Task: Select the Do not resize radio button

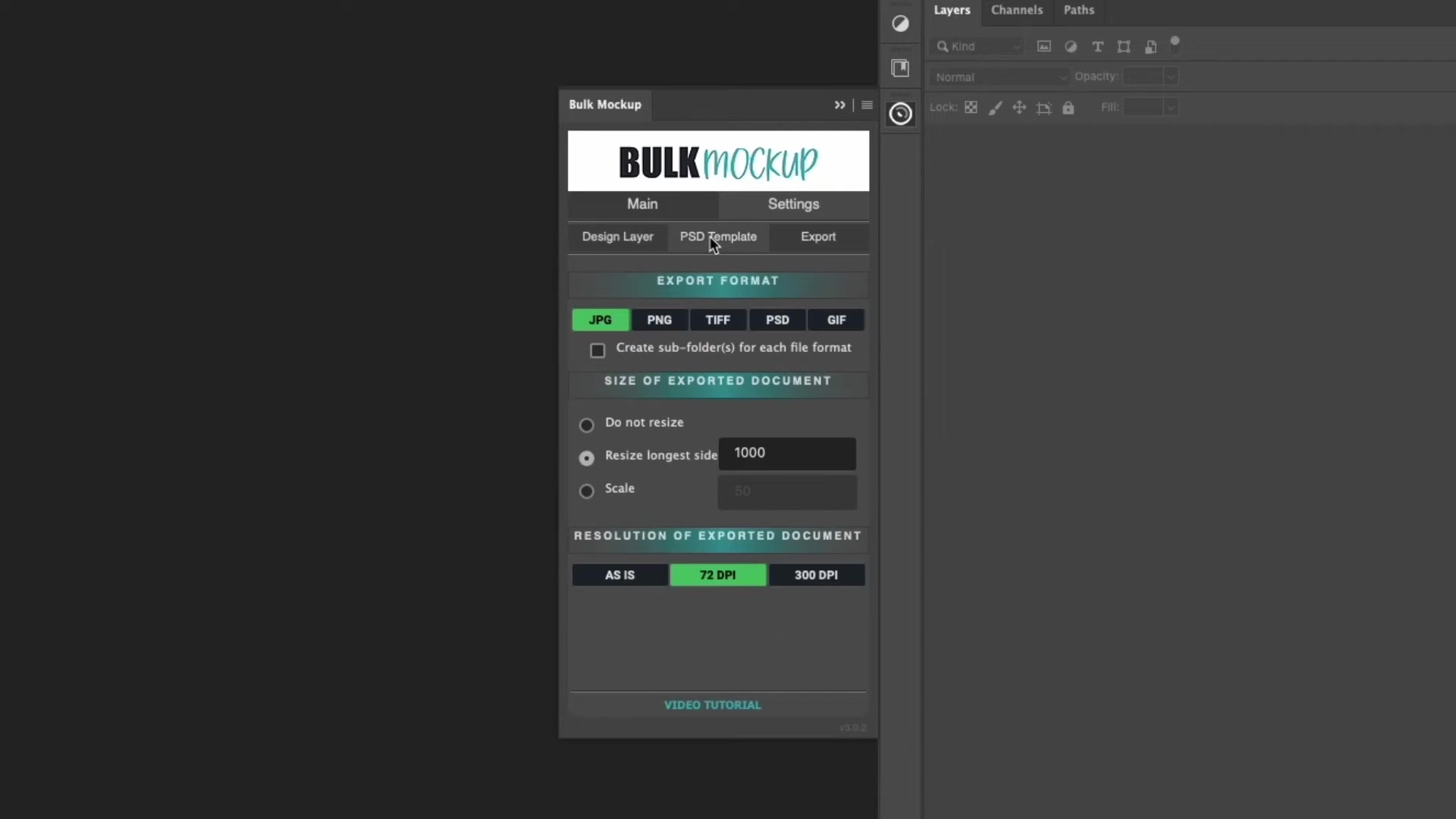Action: coord(587,424)
